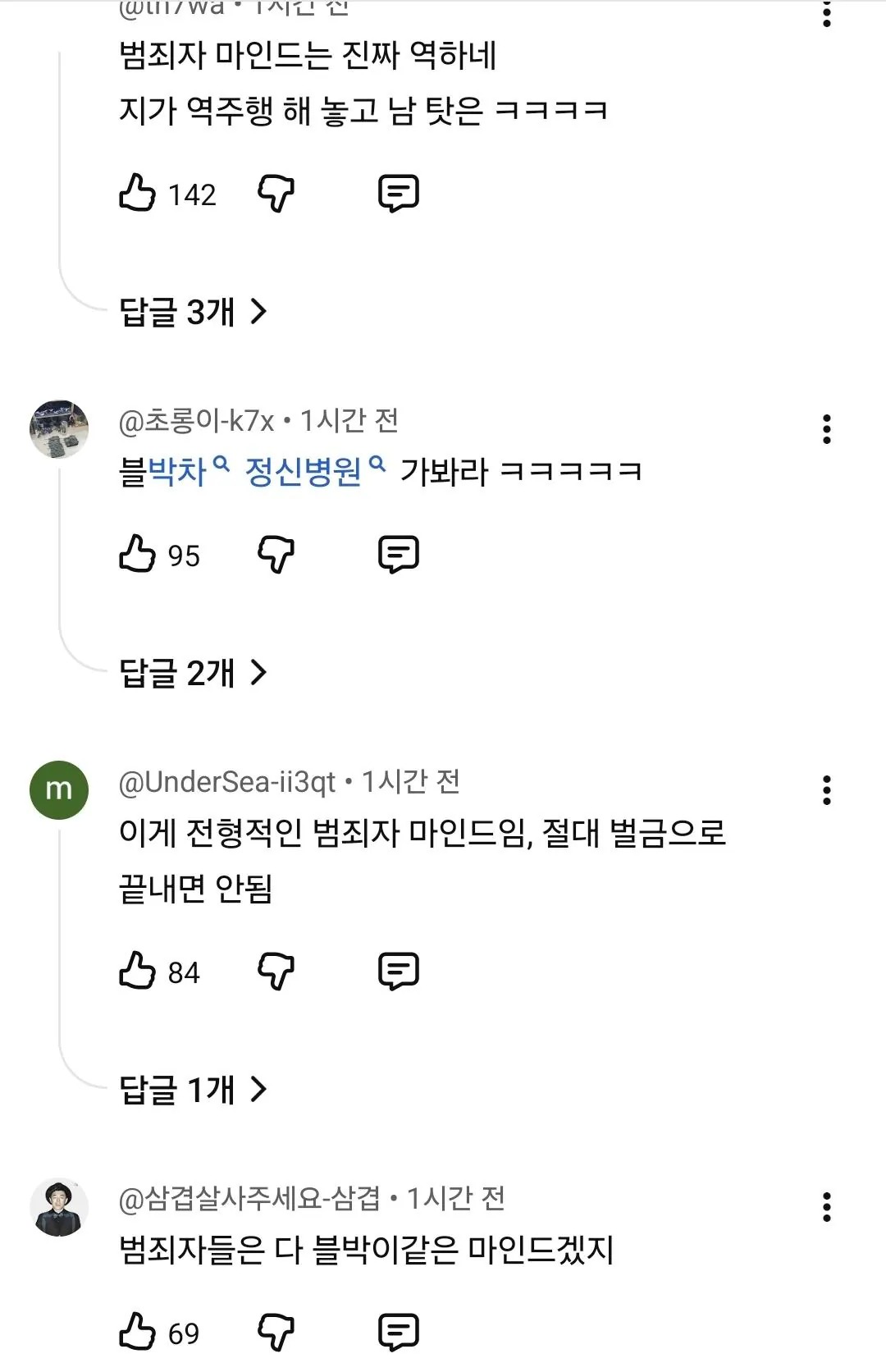Screen dimensions: 886x1372
Task: Reply to the UnderSea-ii3qt comment
Action: [399, 971]
